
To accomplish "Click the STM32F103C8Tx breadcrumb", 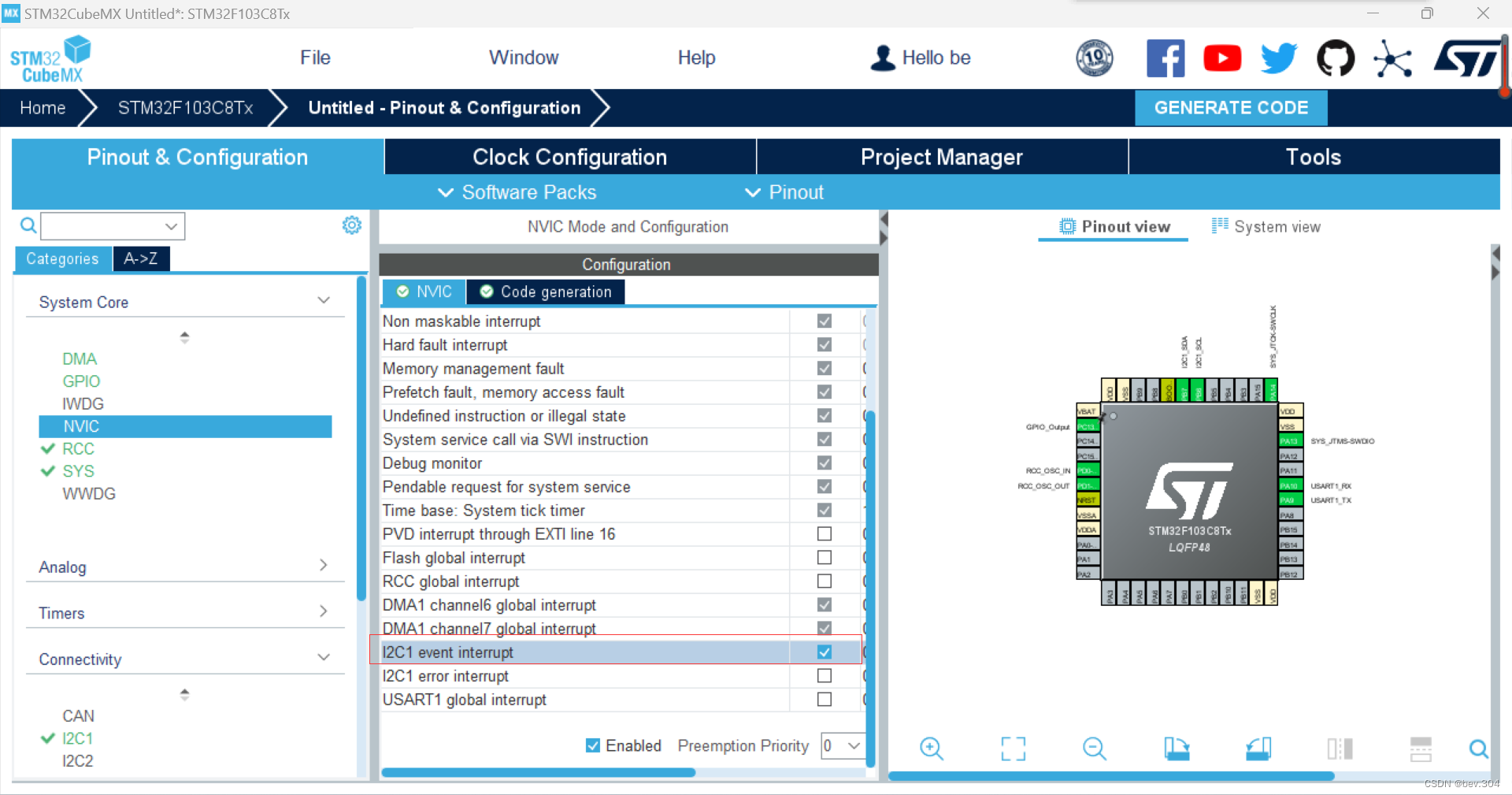I will point(185,108).
